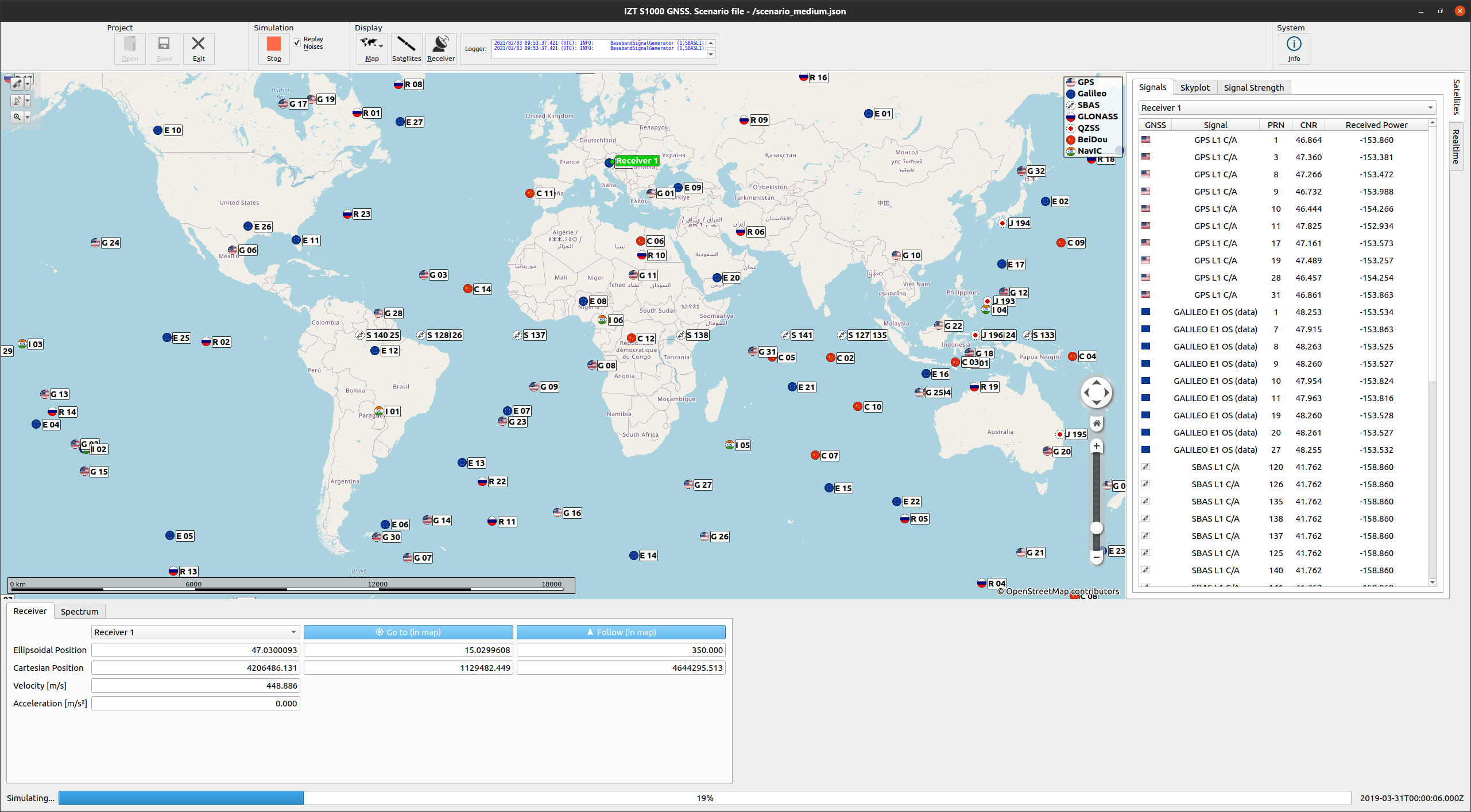Click the Follow (in map) button
1471x812 pixels.
[621, 632]
